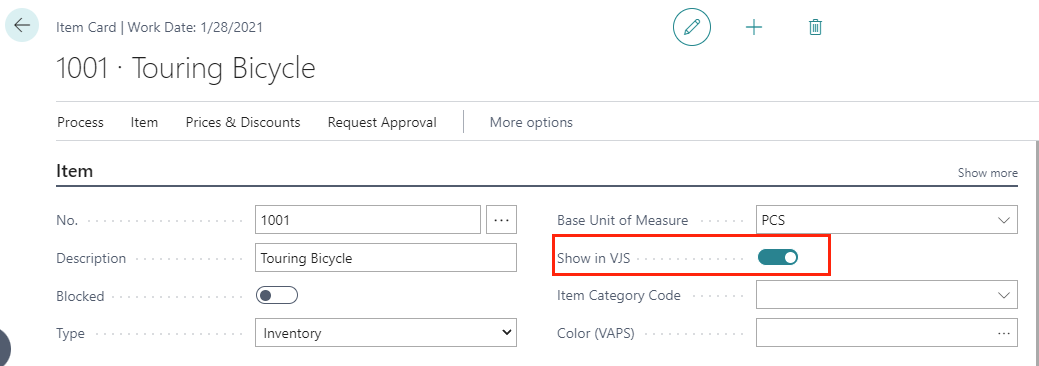The image size is (1039, 366).
Task: Open the Color (VAPS) ellipsis lookup
Action: [x=1003, y=333]
